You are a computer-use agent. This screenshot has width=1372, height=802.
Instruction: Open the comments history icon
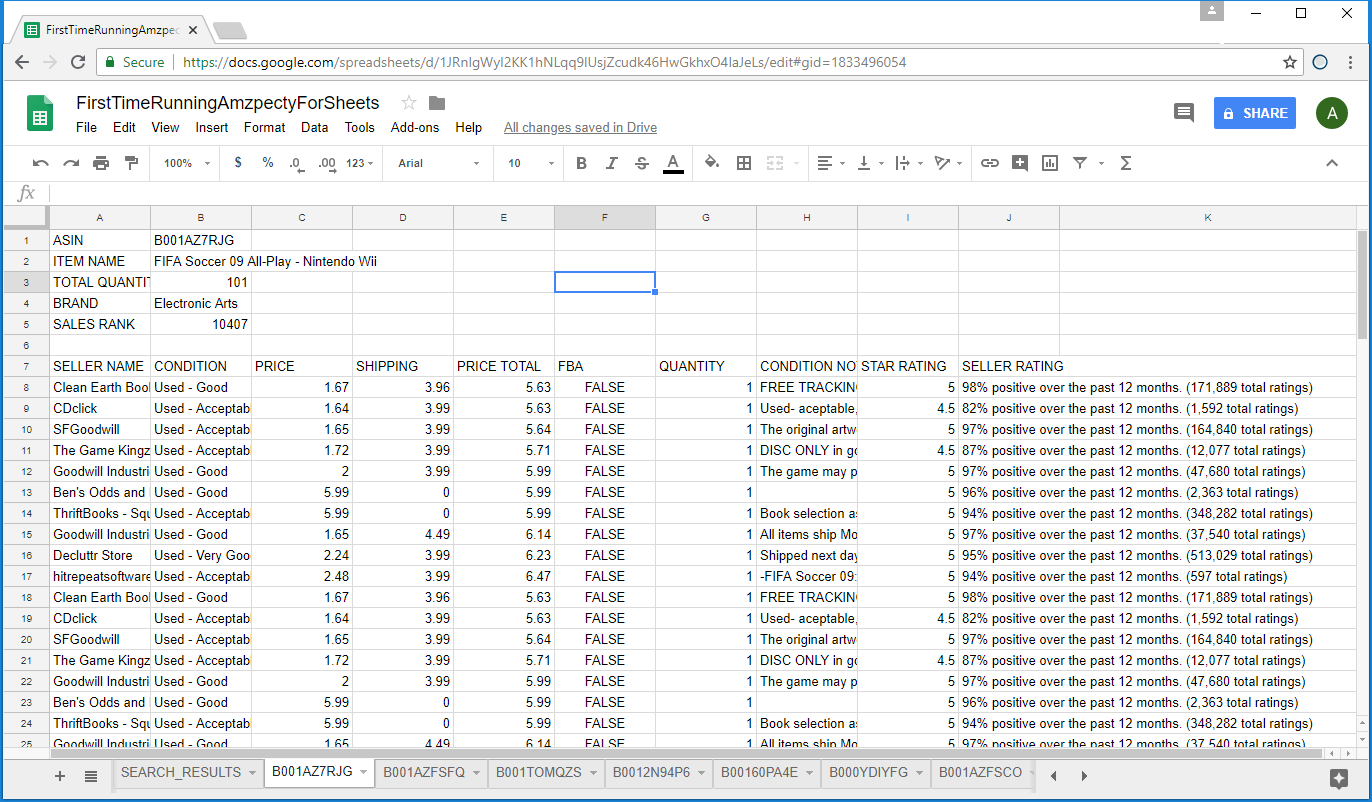pos(1184,113)
